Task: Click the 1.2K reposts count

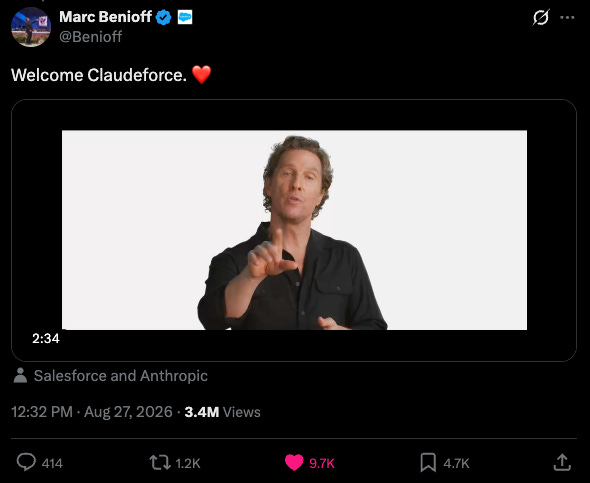Action: coord(188,463)
